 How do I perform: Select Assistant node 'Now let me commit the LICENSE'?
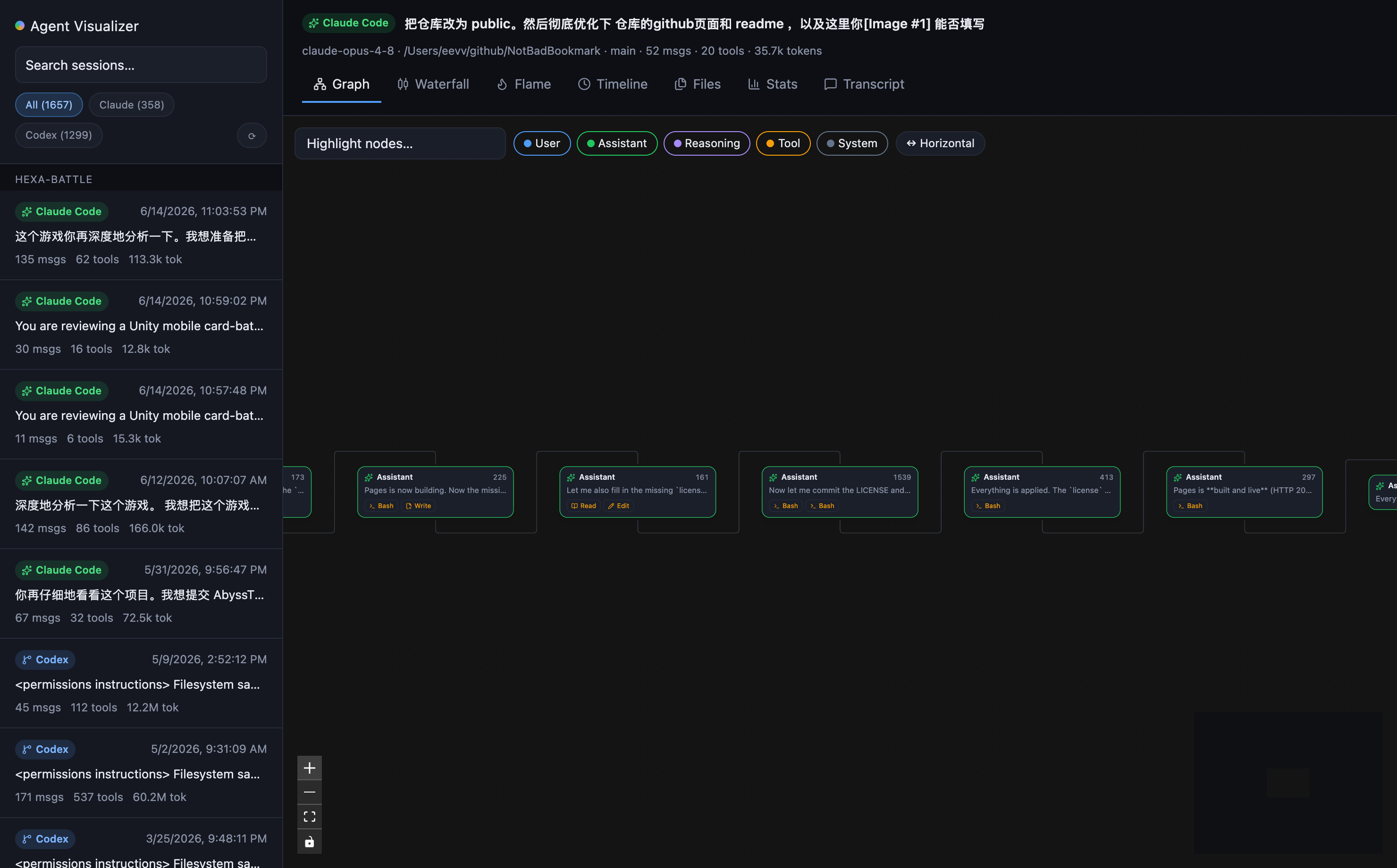(840, 492)
